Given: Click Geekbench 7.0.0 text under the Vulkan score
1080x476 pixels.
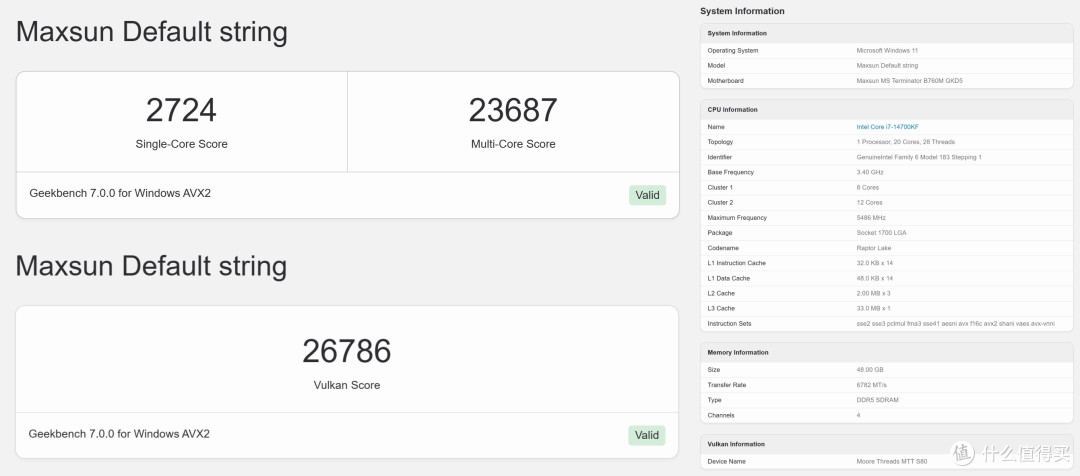Looking at the screenshot, I should (x=119, y=434).
